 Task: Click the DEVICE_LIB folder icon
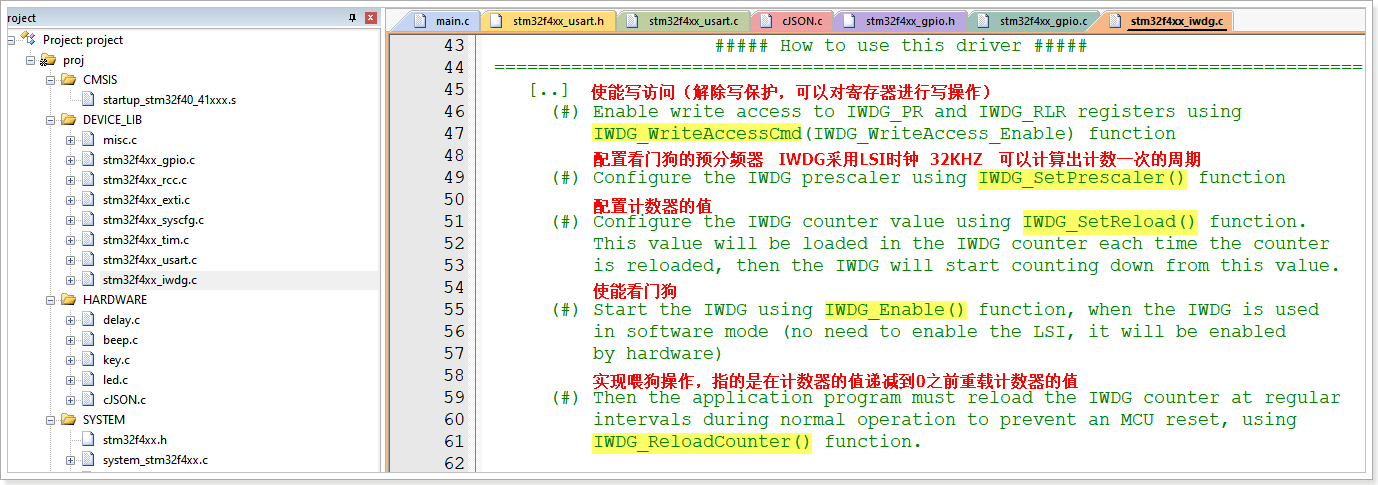[68, 120]
